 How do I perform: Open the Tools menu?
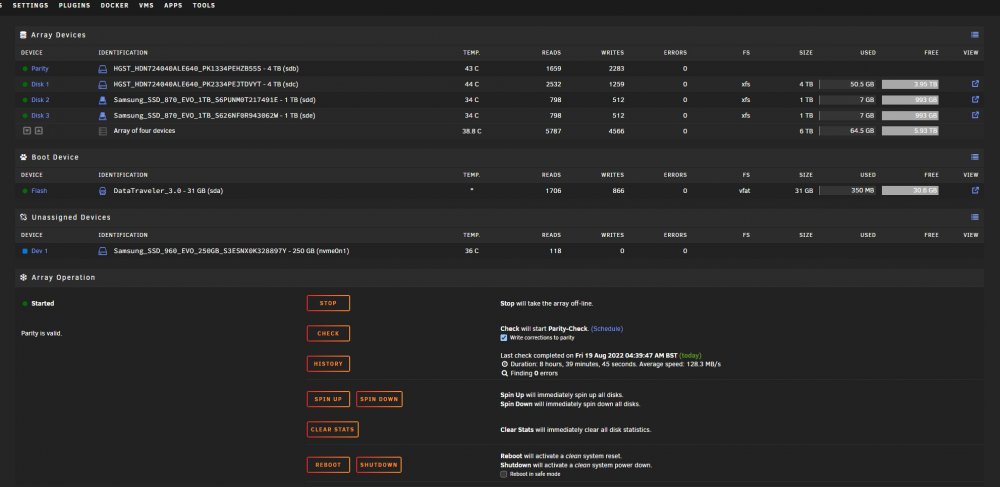[x=203, y=6]
